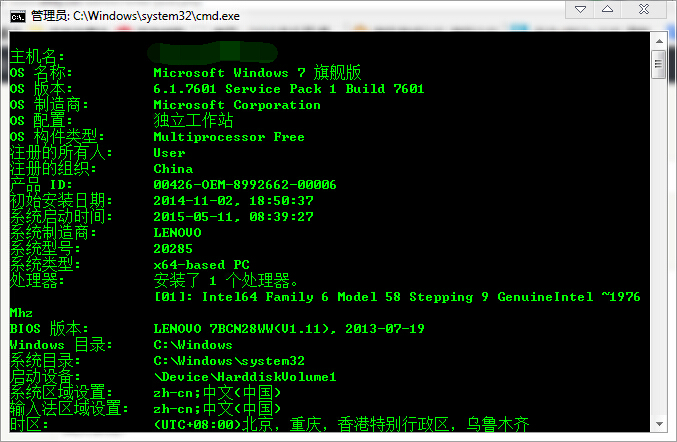The height and width of the screenshot is (442, 677).
Task: Click the cmd.exe window title text
Action: pos(136,16)
